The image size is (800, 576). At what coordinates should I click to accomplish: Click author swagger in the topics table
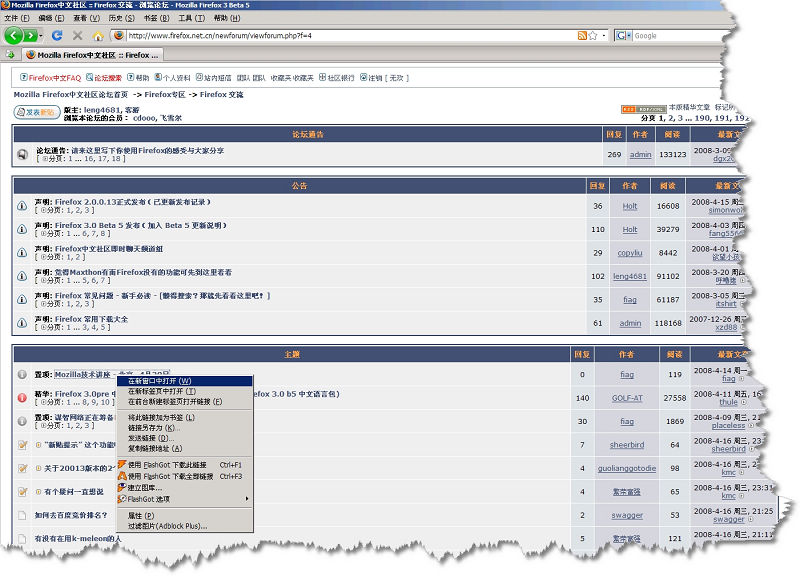tap(627, 515)
